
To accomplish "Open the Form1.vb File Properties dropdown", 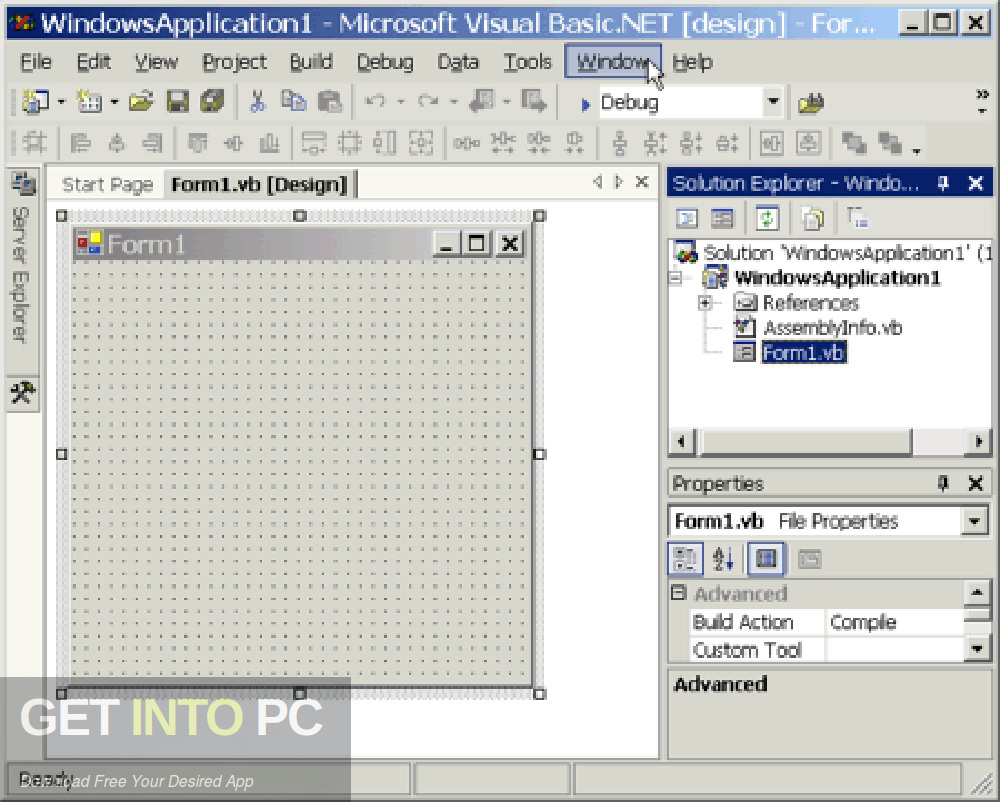I will (975, 521).
